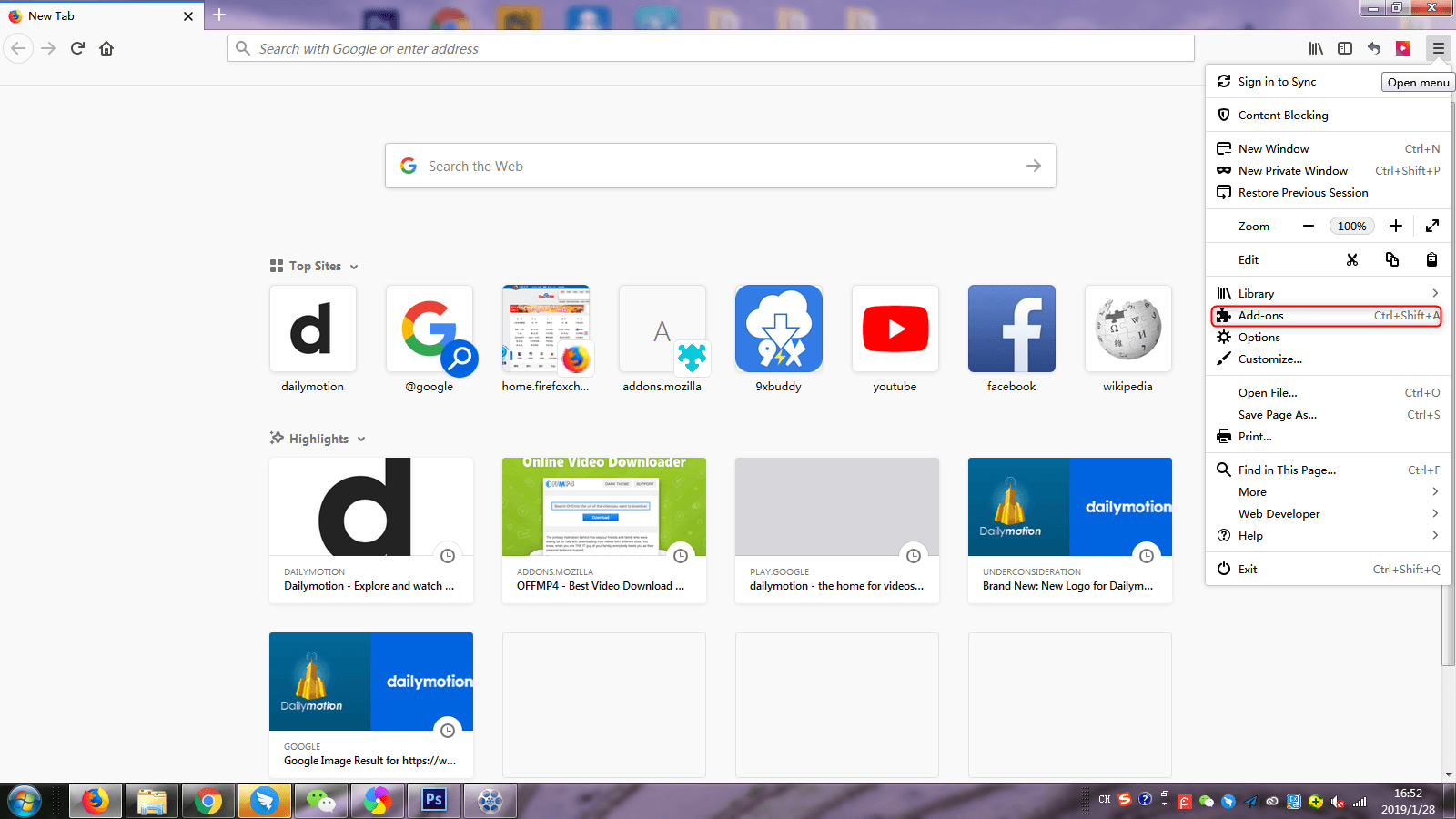Open the Library toolbar icon
Image resolution: width=1456 pixels, height=819 pixels.
click(x=1316, y=48)
